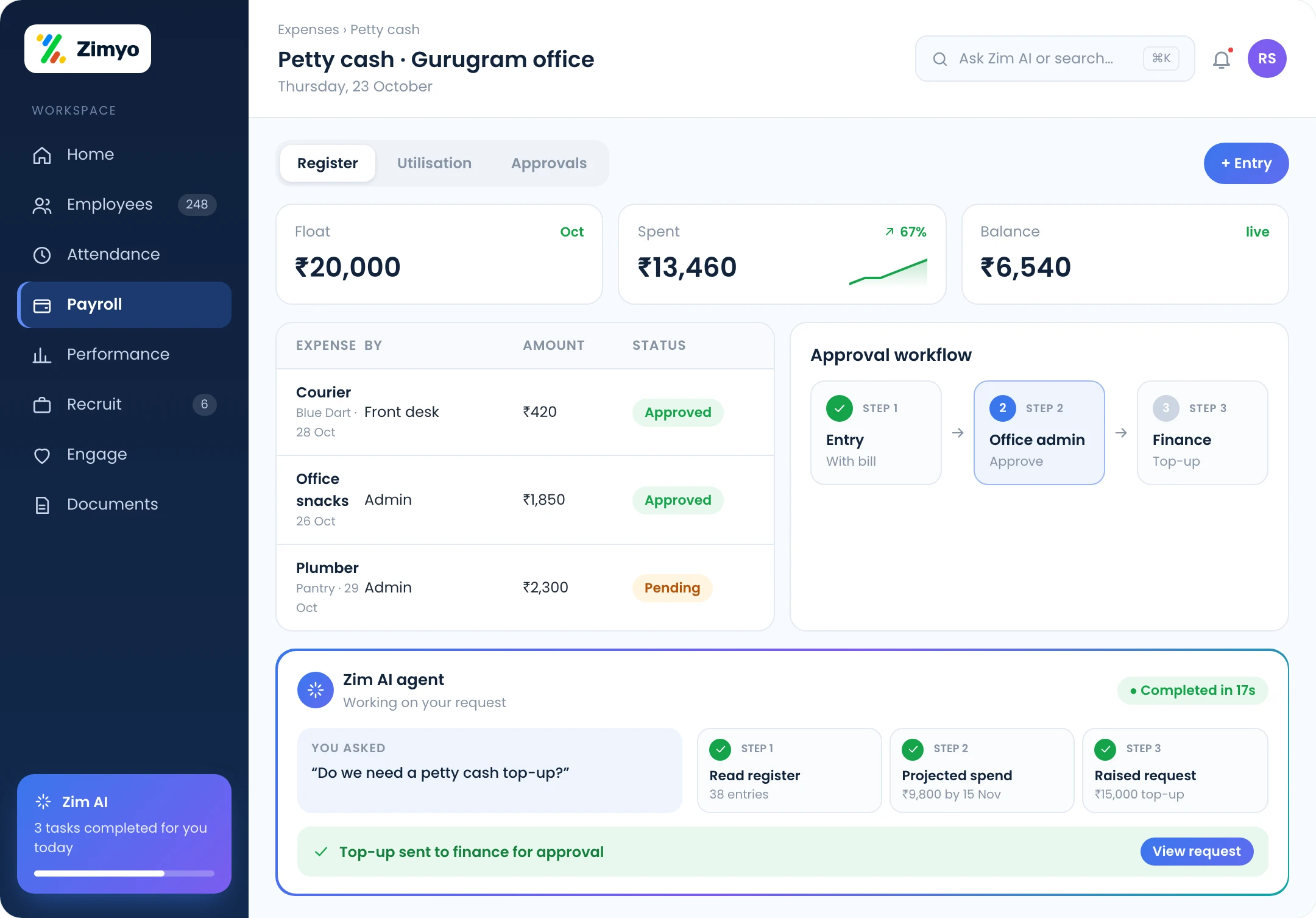
Task: Click the Recruit briefcase icon
Action: coord(42,405)
